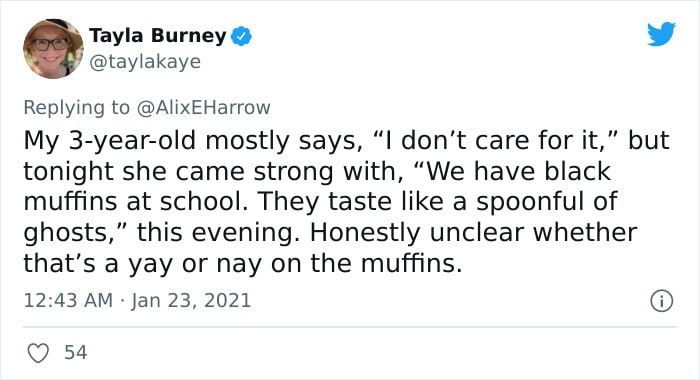Viewport: 700px width, 380px height.
Task: Click the phrase 'Honestly unclear whether'
Action: (473, 233)
